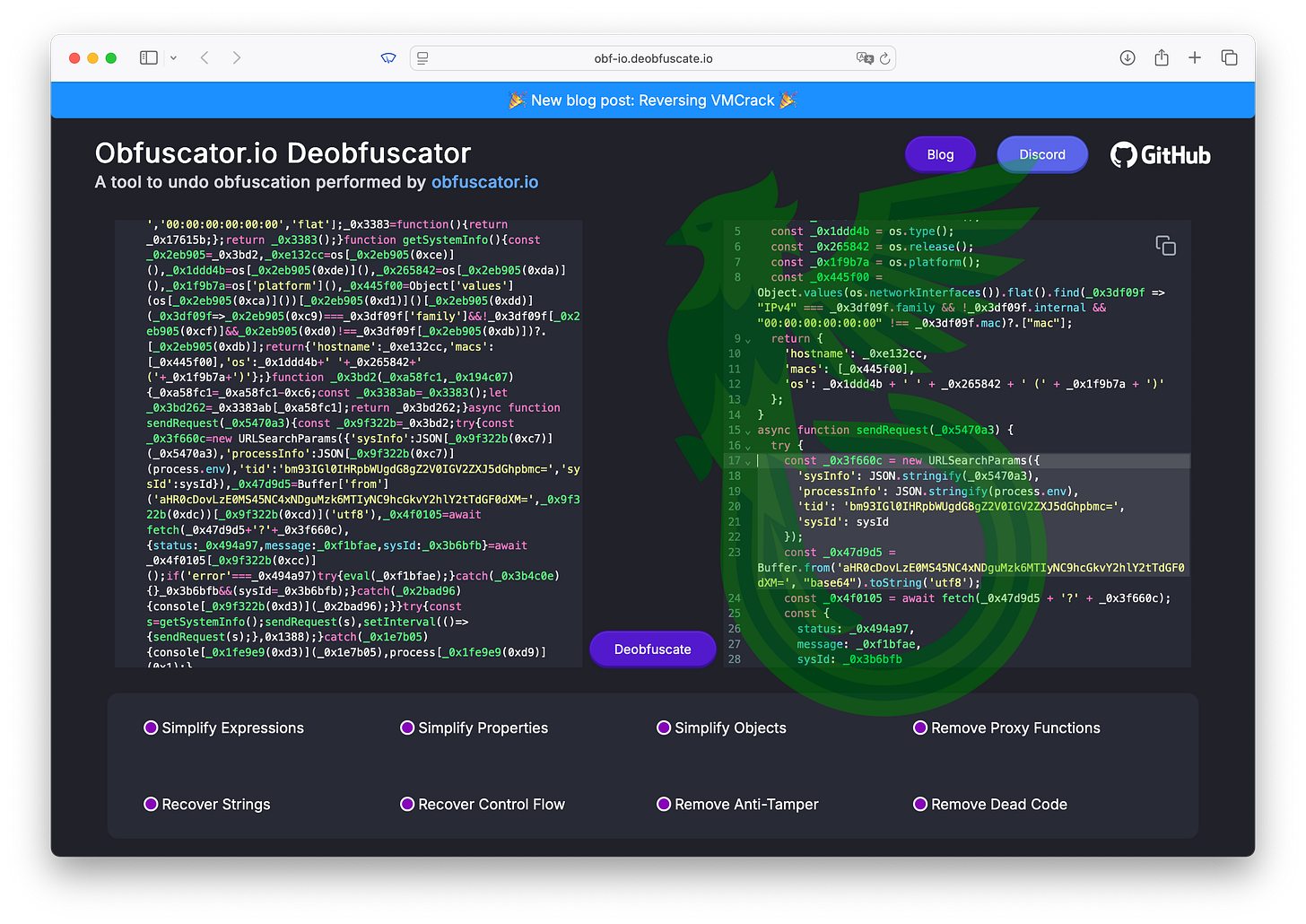
Task: Click the 'sysId': sysId output line
Action: pyautogui.click(x=973, y=522)
